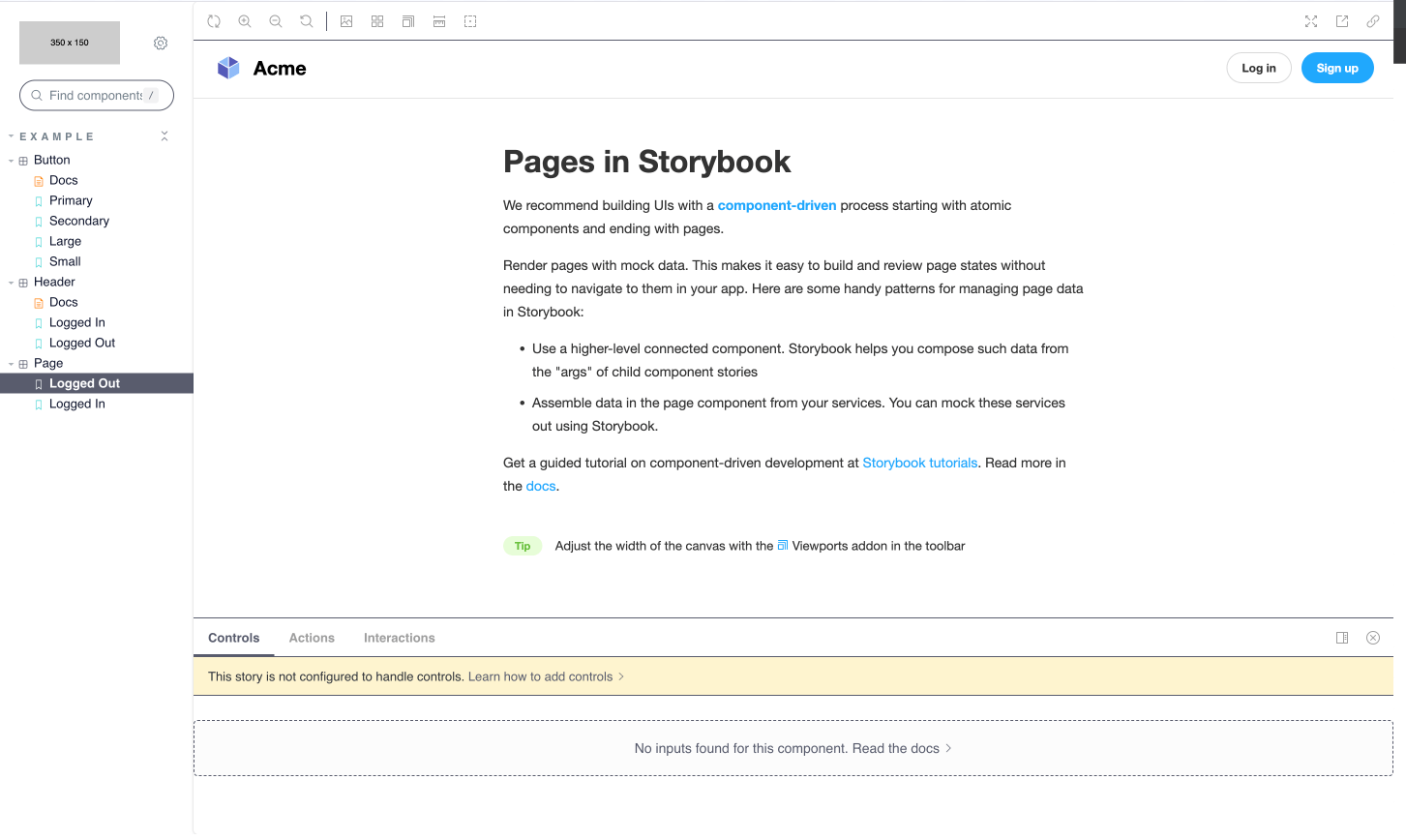Open the Storybook tutorials link

(x=919, y=463)
